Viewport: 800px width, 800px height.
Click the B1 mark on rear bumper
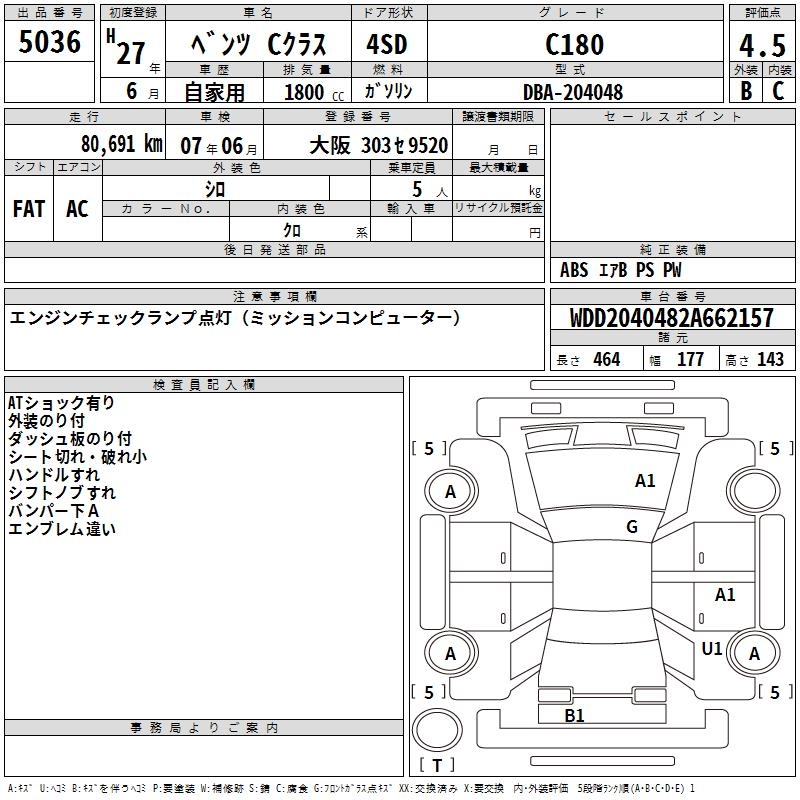click(574, 716)
